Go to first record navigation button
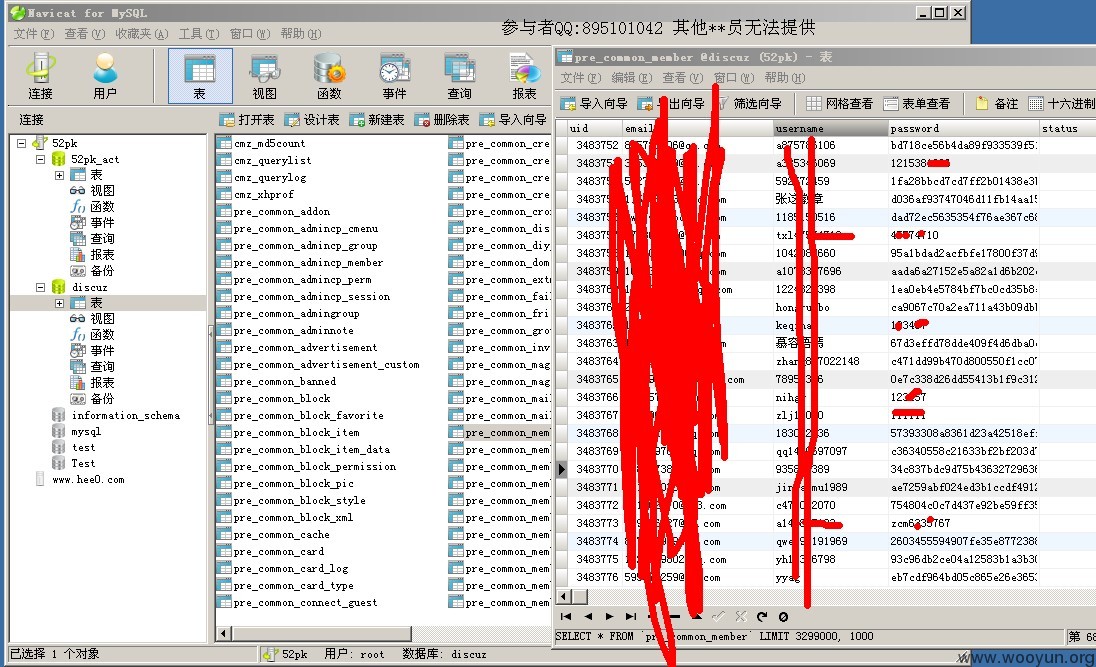The width and height of the screenshot is (1096, 667). tap(566, 617)
